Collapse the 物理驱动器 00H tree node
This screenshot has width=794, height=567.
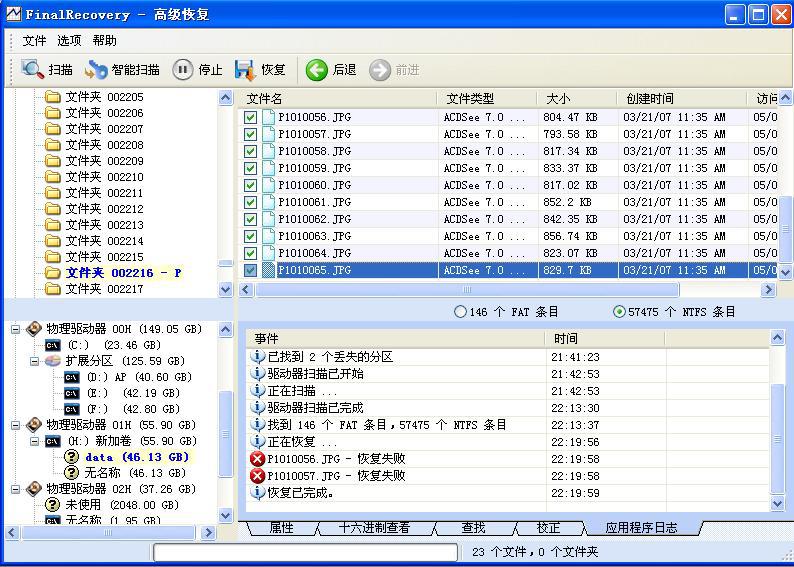click(16, 329)
